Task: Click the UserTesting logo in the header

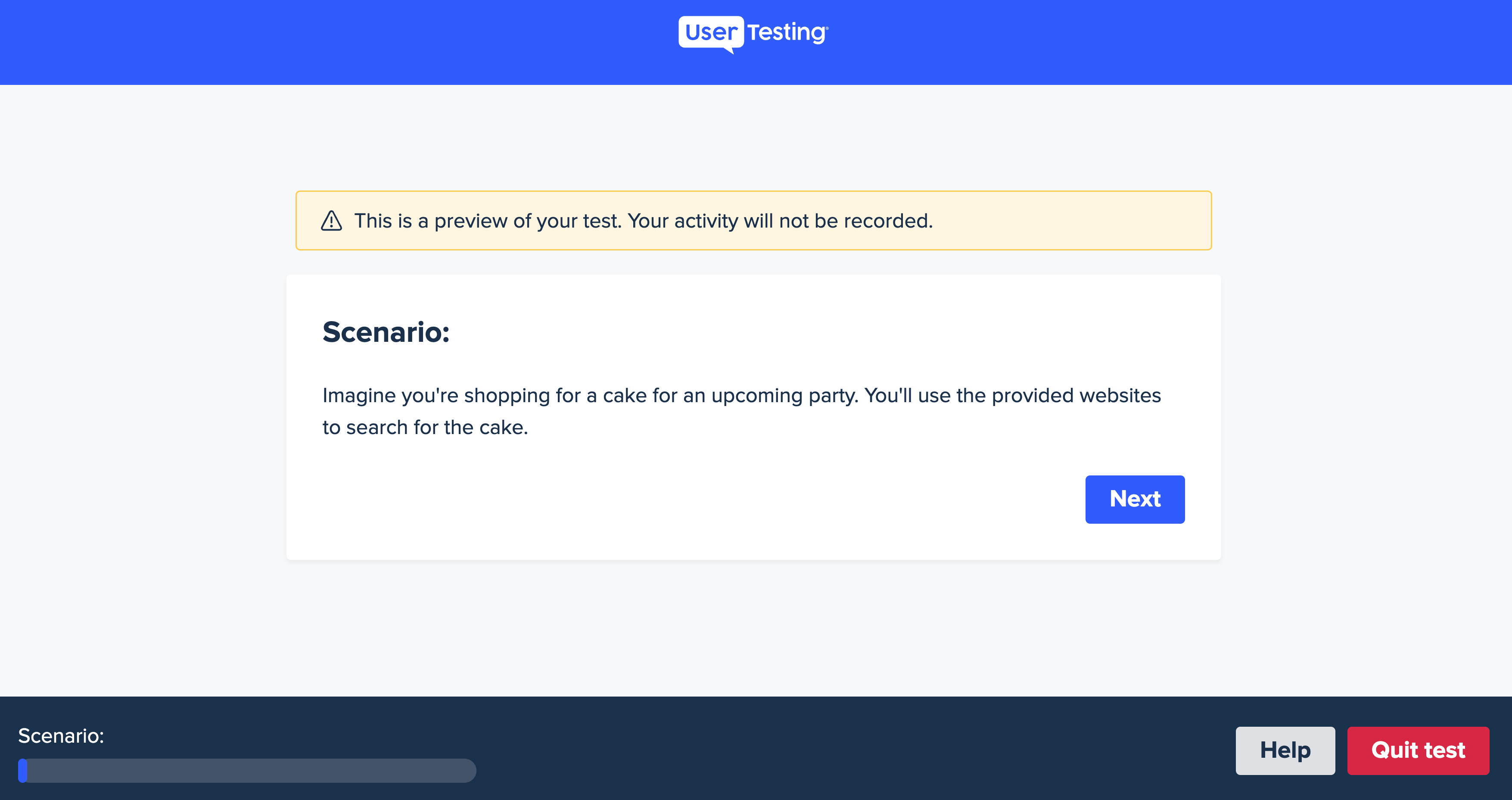Action: click(754, 34)
